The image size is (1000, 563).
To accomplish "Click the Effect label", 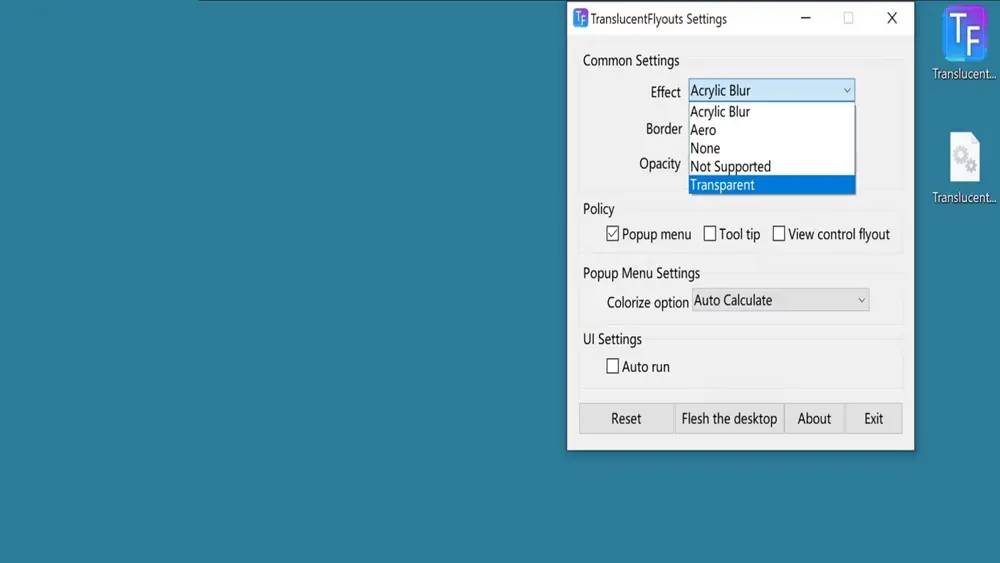I will (665, 92).
